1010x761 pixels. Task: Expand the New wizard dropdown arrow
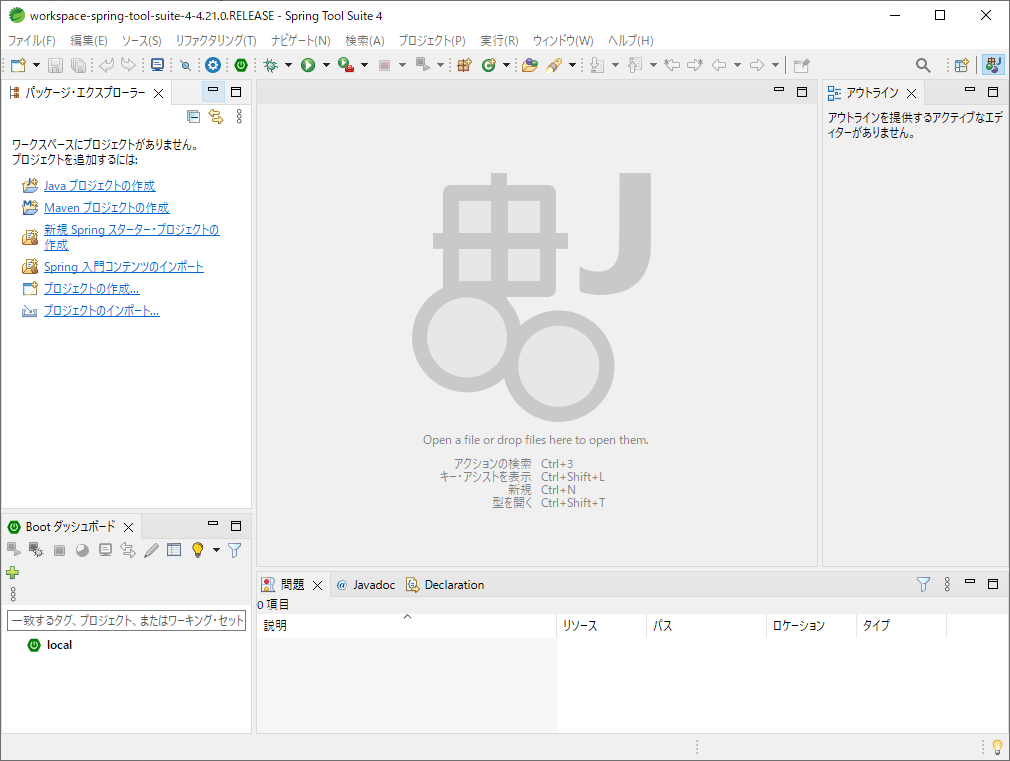click(x=34, y=64)
